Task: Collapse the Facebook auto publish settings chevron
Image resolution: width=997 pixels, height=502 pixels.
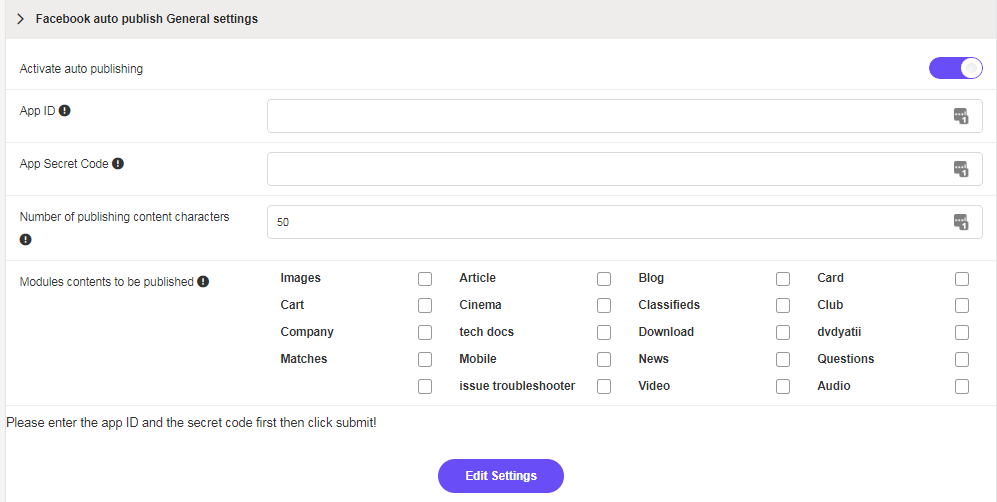Action: tap(20, 19)
